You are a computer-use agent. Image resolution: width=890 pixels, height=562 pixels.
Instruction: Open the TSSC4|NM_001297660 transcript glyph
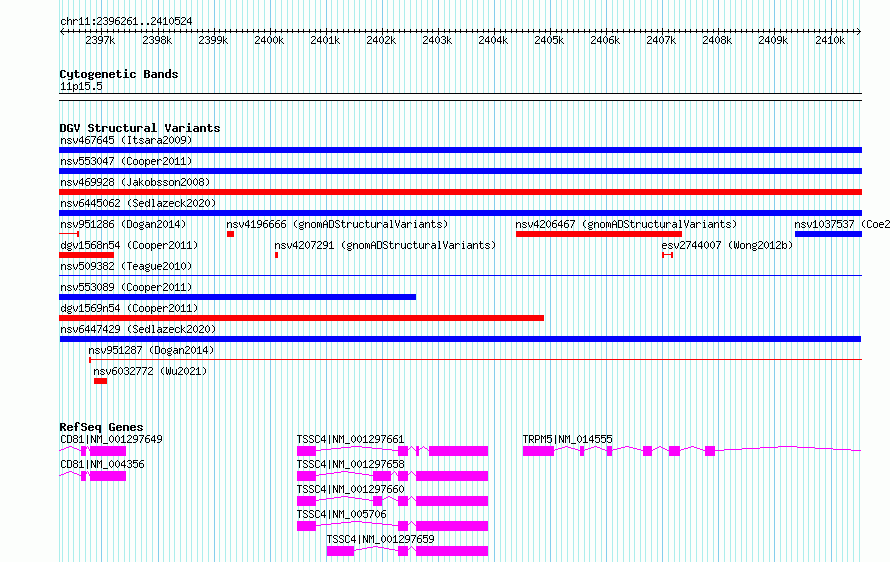click(392, 501)
